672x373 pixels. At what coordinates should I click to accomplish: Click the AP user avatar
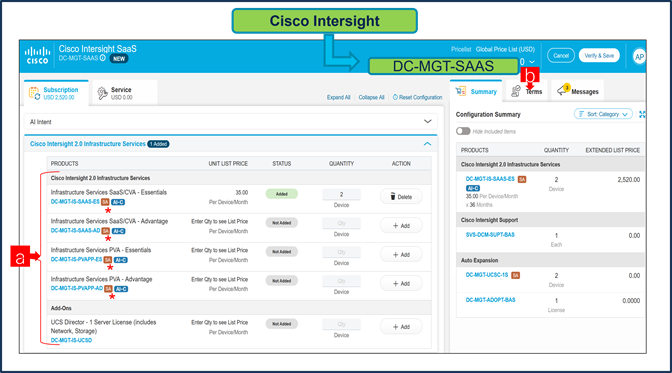click(x=639, y=57)
